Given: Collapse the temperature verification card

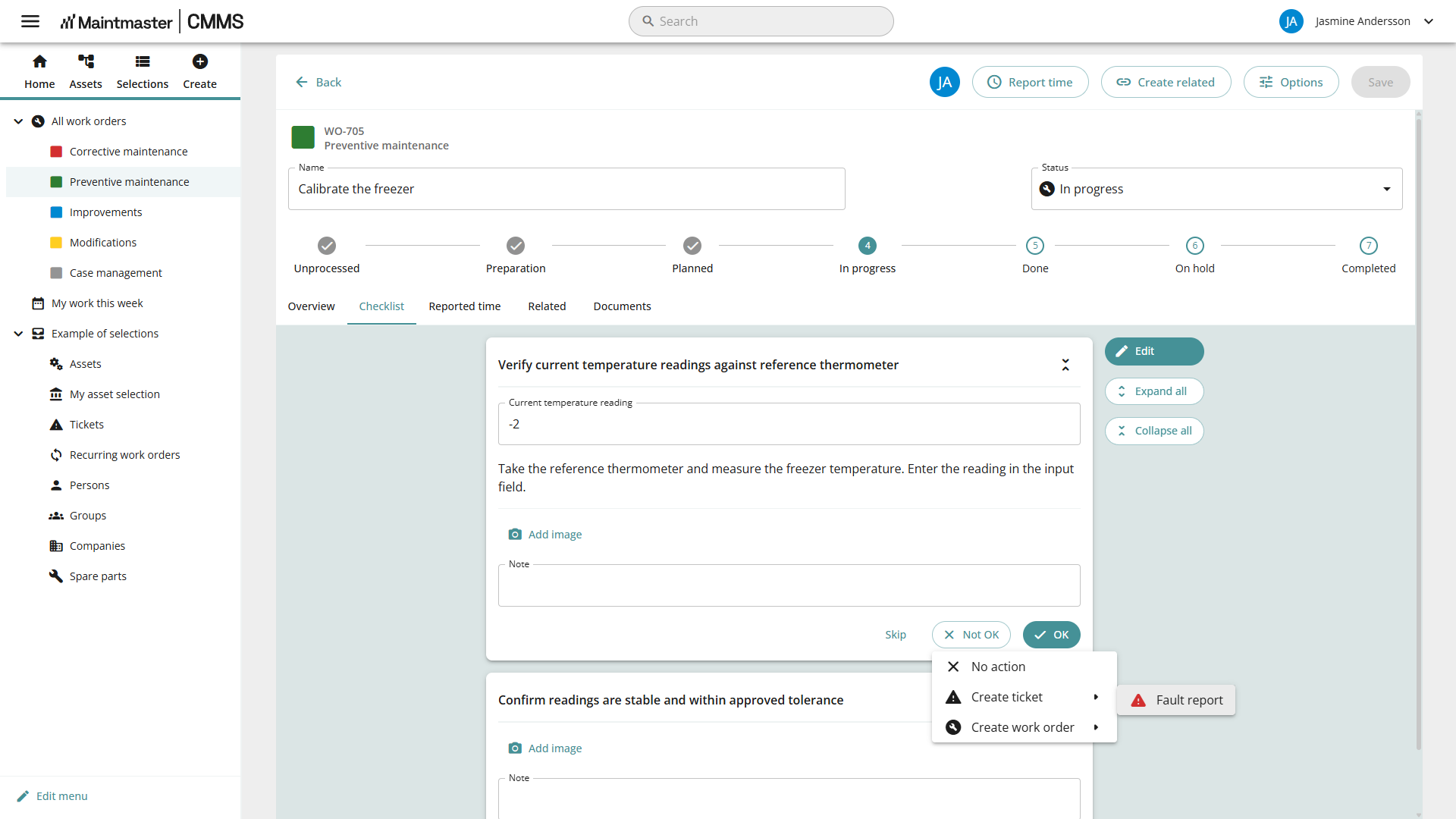Looking at the screenshot, I should pyautogui.click(x=1065, y=365).
